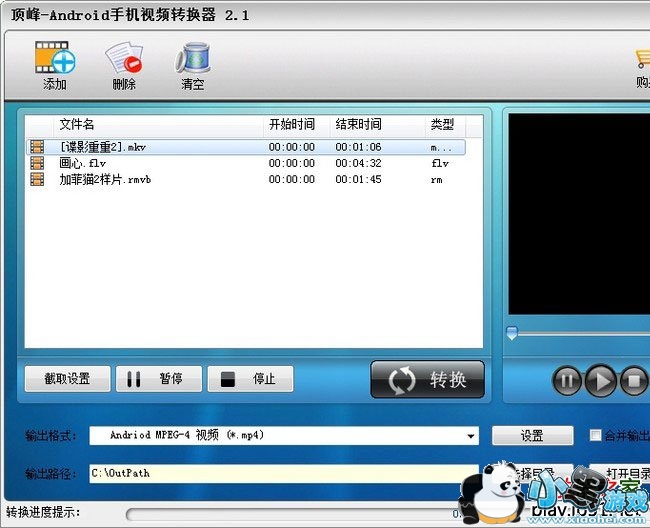Image resolution: width=650 pixels, height=528 pixels.
Task: Click the film icon beside [谍影重重2].mkv
Action: click(37, 147)
